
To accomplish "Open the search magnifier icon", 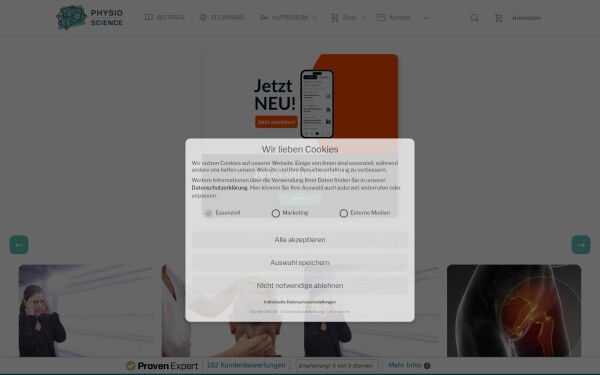I will click(474, 18).
